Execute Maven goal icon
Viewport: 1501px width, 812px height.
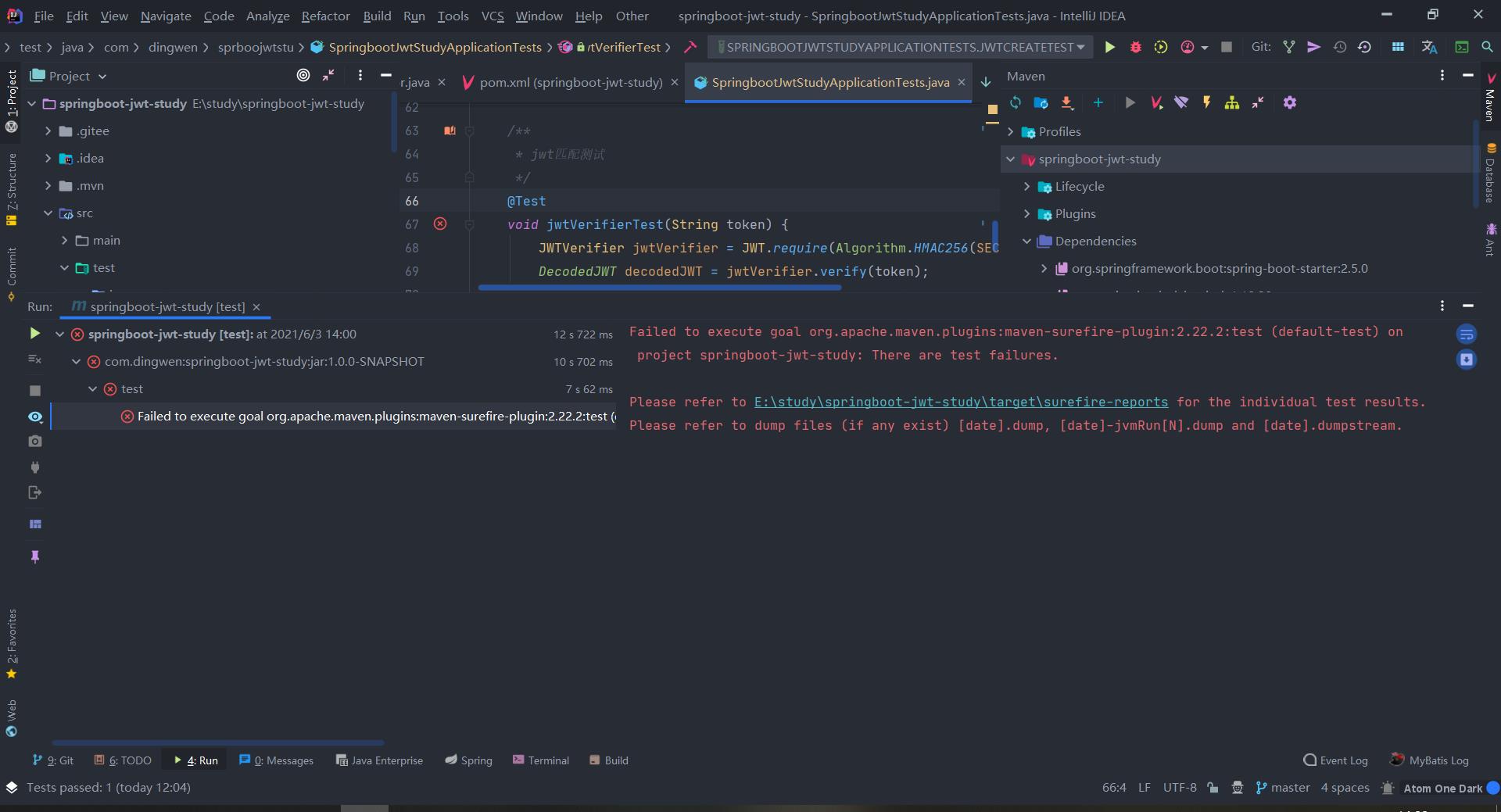(1130, 102)
